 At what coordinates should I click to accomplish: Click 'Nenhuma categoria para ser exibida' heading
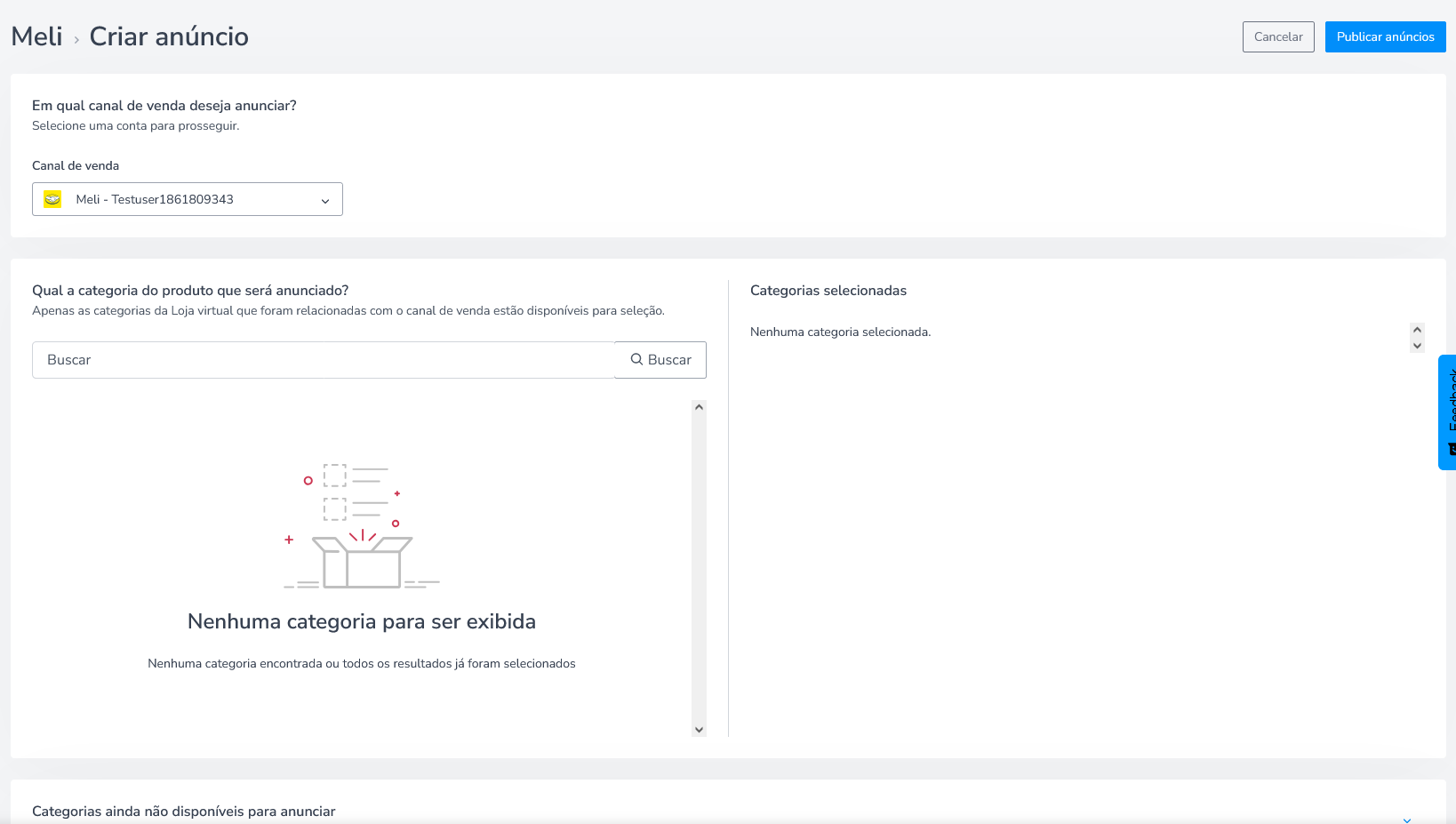coord(362,621)
